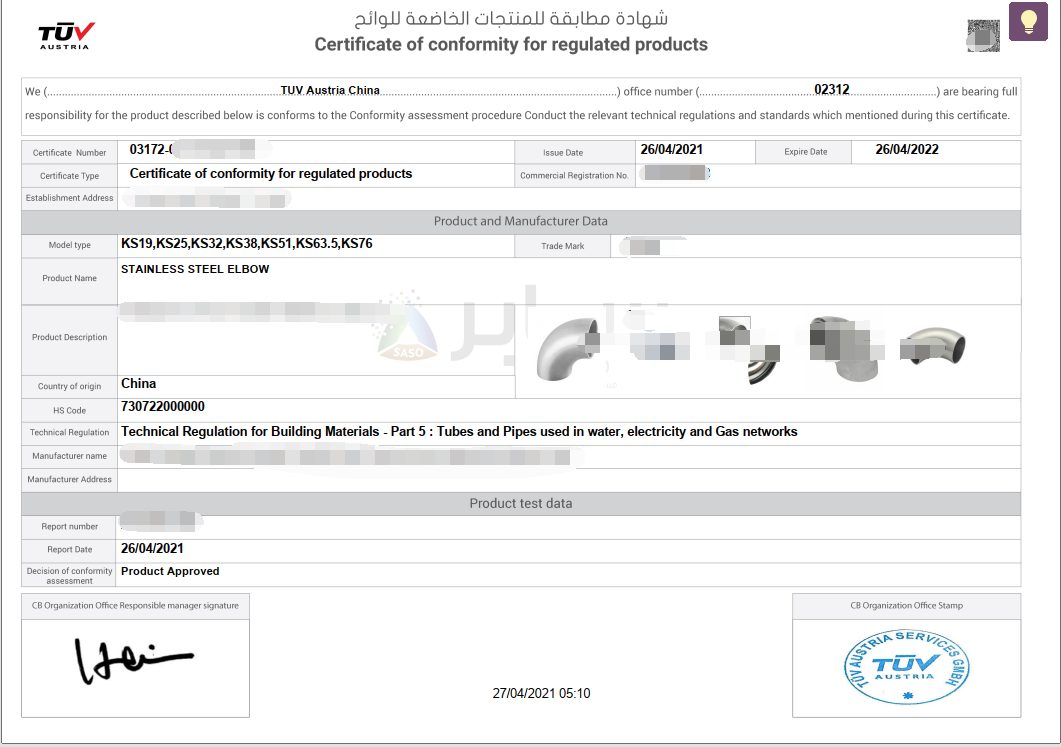The image size is (1061, 747).
Task: Click the country of origin 'China'
Action: [x=139, y=384]
